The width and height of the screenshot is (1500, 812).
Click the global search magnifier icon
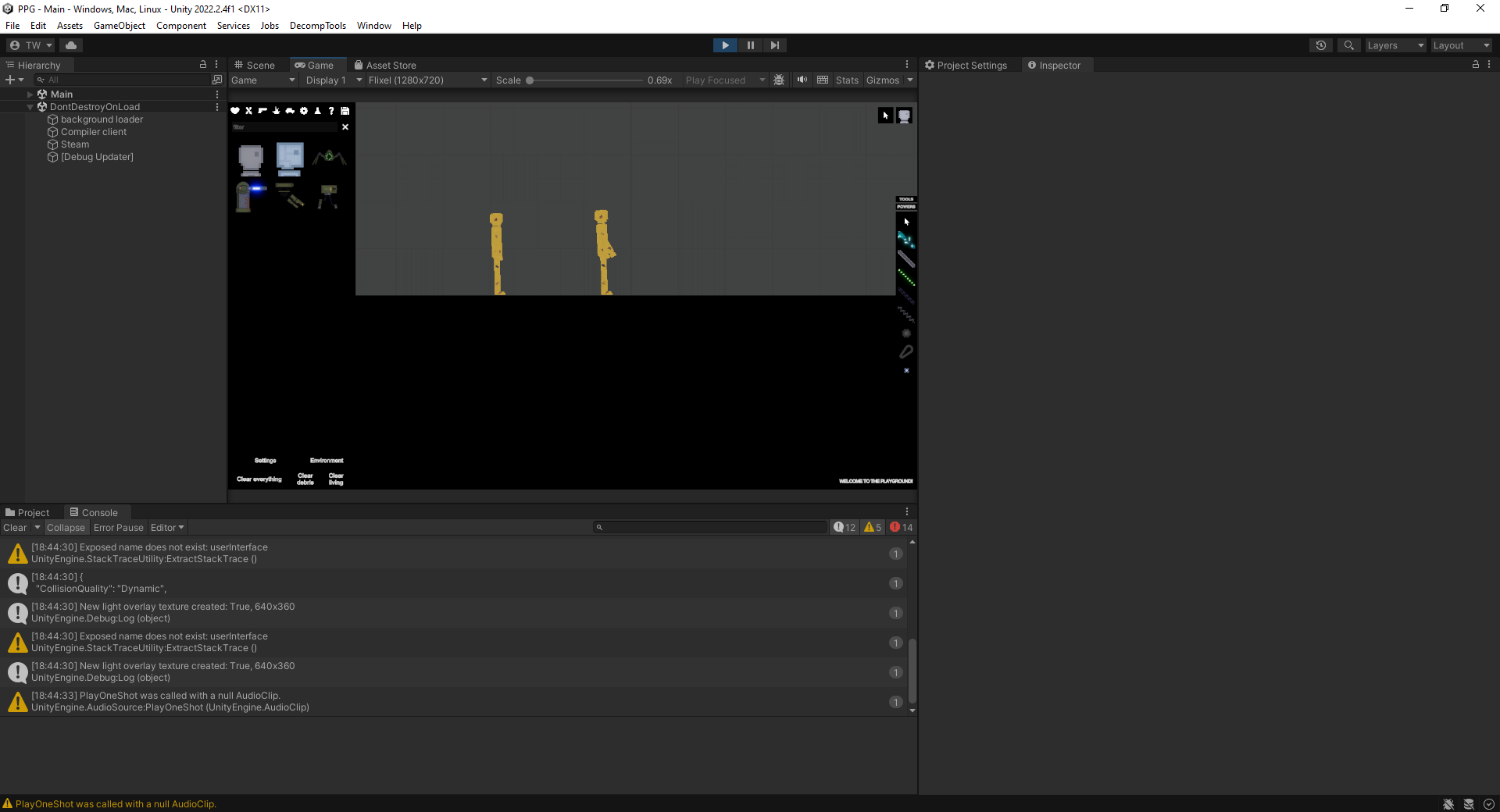[1348, 45]
